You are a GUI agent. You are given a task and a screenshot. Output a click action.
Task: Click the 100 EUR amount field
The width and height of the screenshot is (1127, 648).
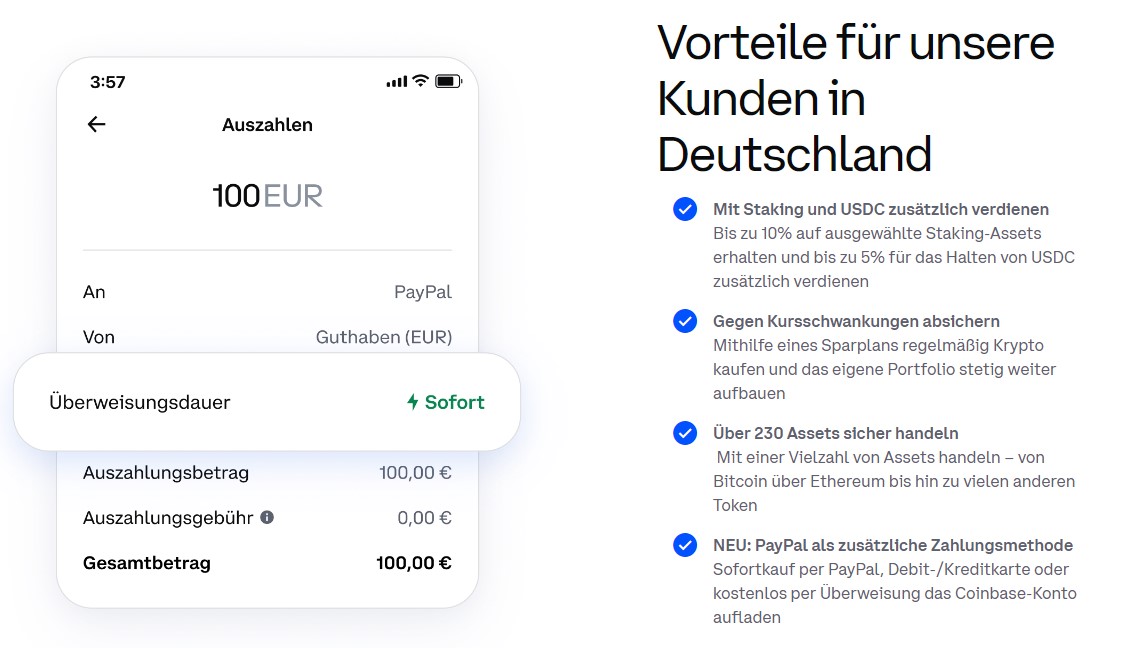(x=267, y=195)
